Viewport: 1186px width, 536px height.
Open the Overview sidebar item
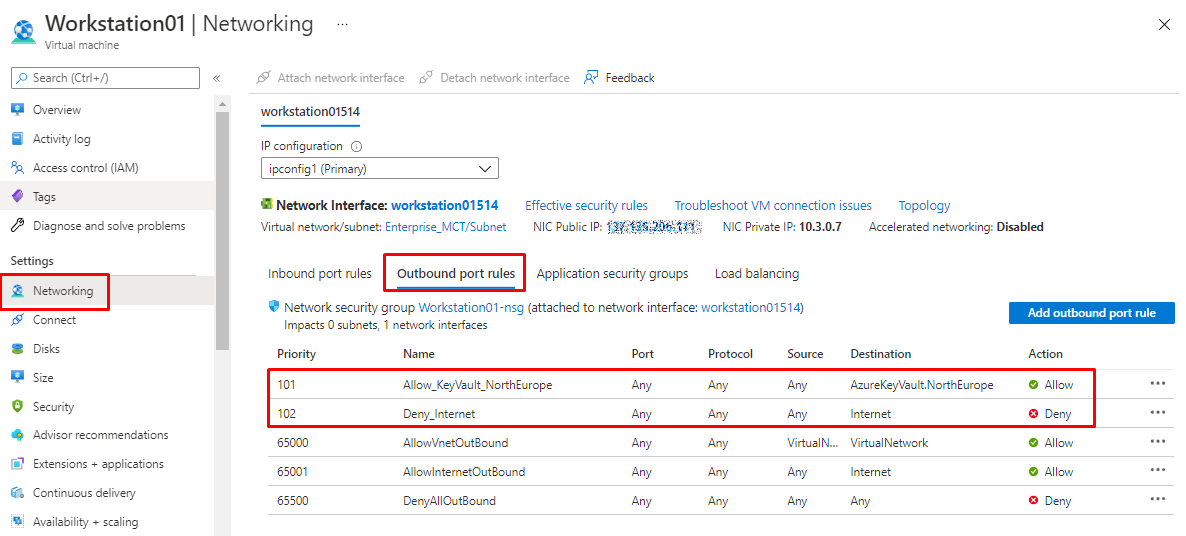56,110
